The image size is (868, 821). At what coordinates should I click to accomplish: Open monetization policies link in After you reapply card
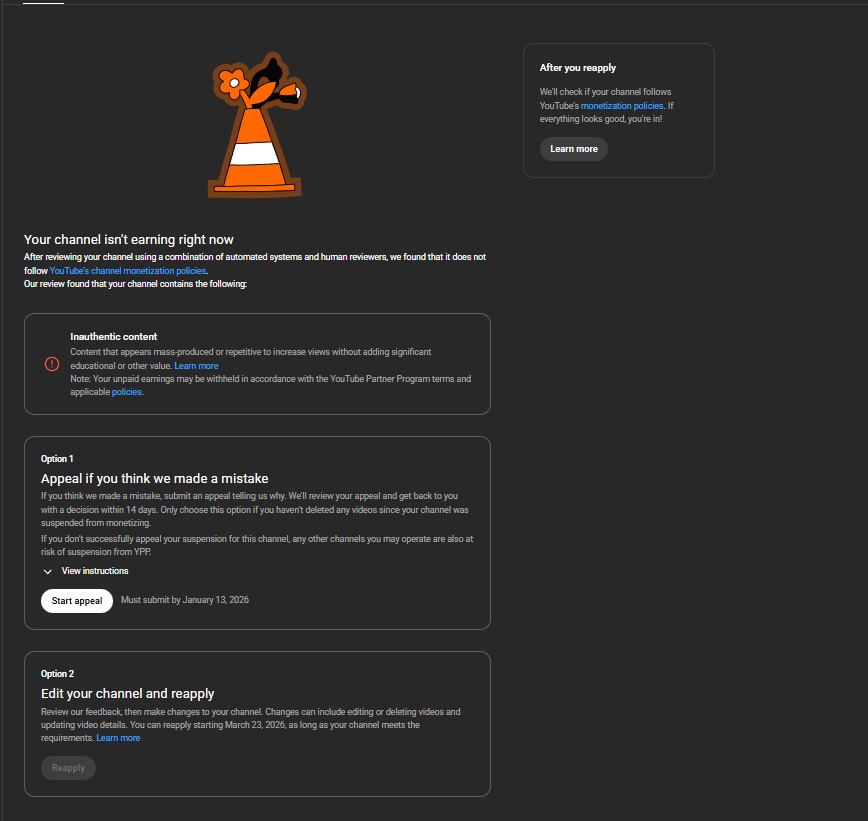(x=622, y=106)
